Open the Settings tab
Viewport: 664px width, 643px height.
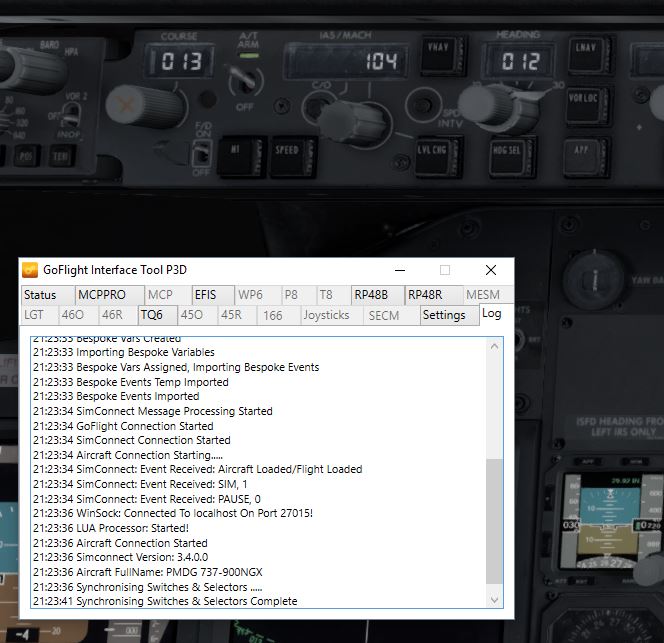click(x=444, y=315)
